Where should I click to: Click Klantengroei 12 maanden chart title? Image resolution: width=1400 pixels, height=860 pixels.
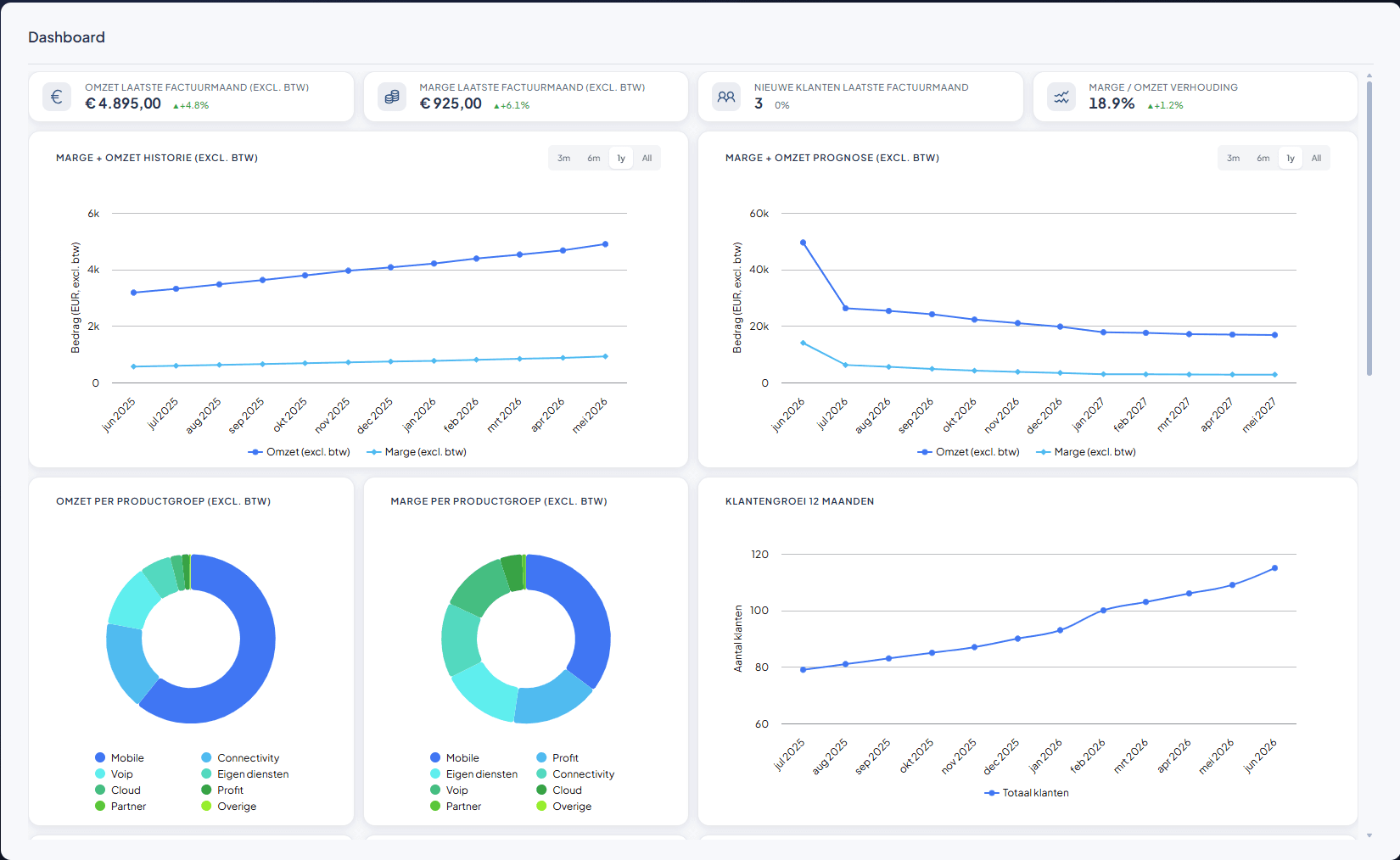pyautogui.click(x=799, y=501)
